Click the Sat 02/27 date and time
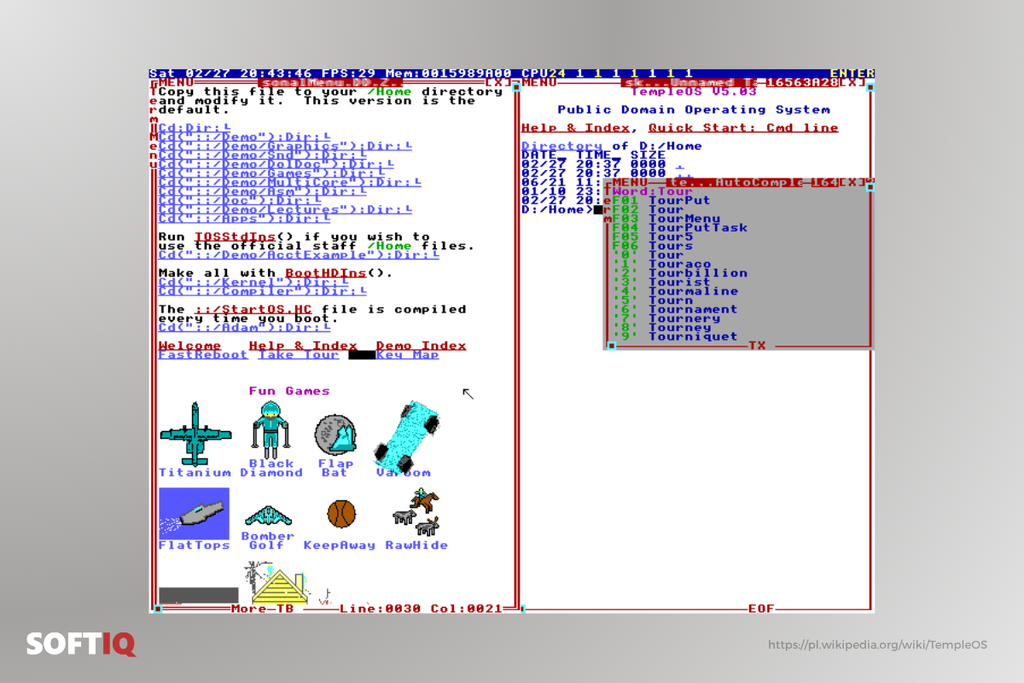1024x683 pixels. (231, 73)
